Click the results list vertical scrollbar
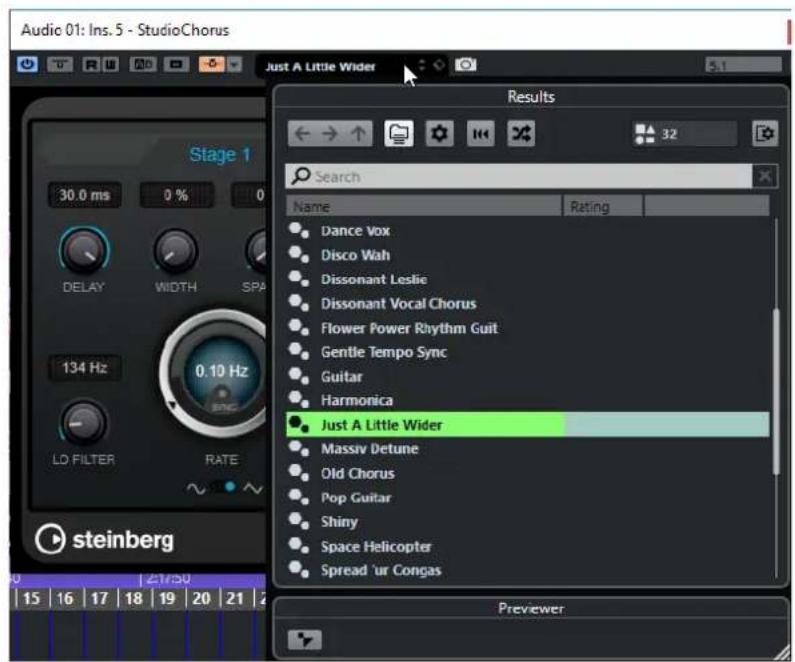 coord(776,393)
